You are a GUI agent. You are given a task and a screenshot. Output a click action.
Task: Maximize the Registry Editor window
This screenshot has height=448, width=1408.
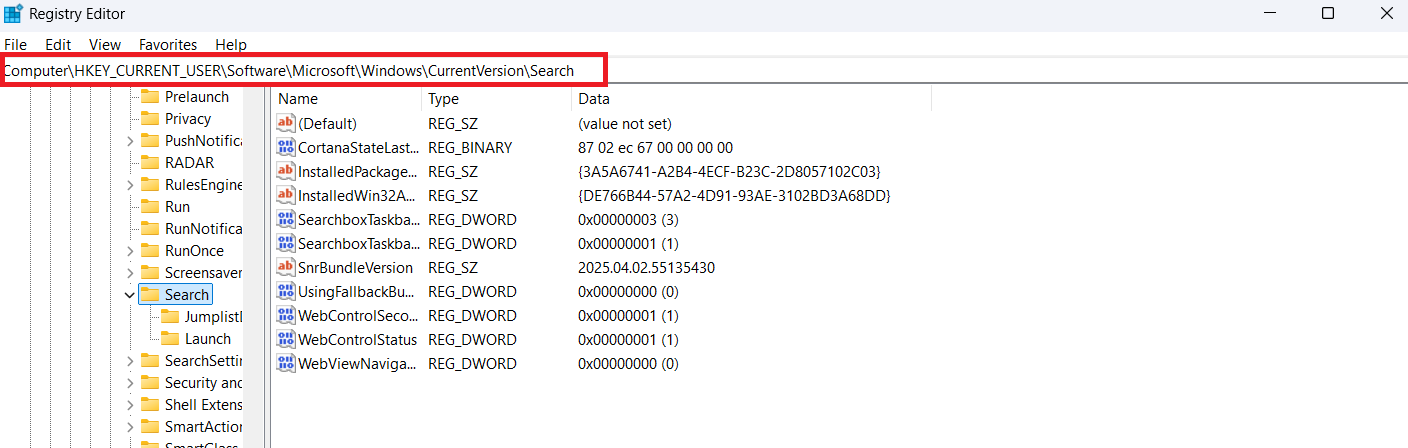coord(1328,14)
